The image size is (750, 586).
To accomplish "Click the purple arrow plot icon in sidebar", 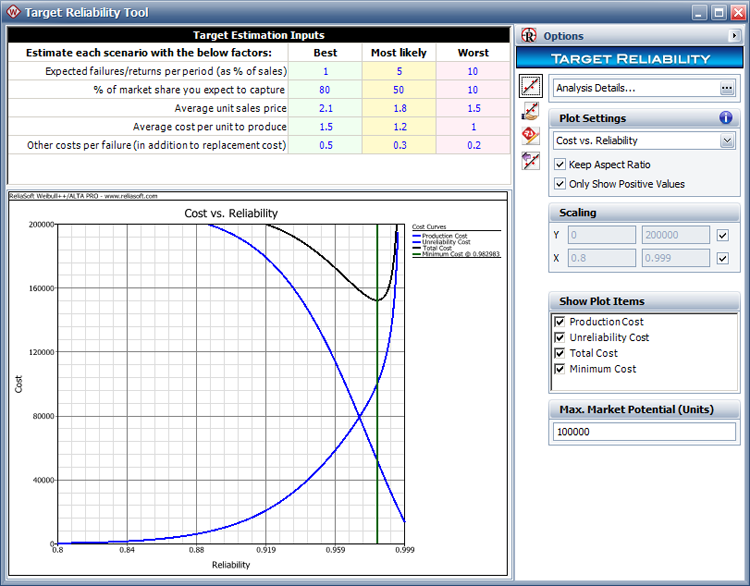I will coord(530,160).
